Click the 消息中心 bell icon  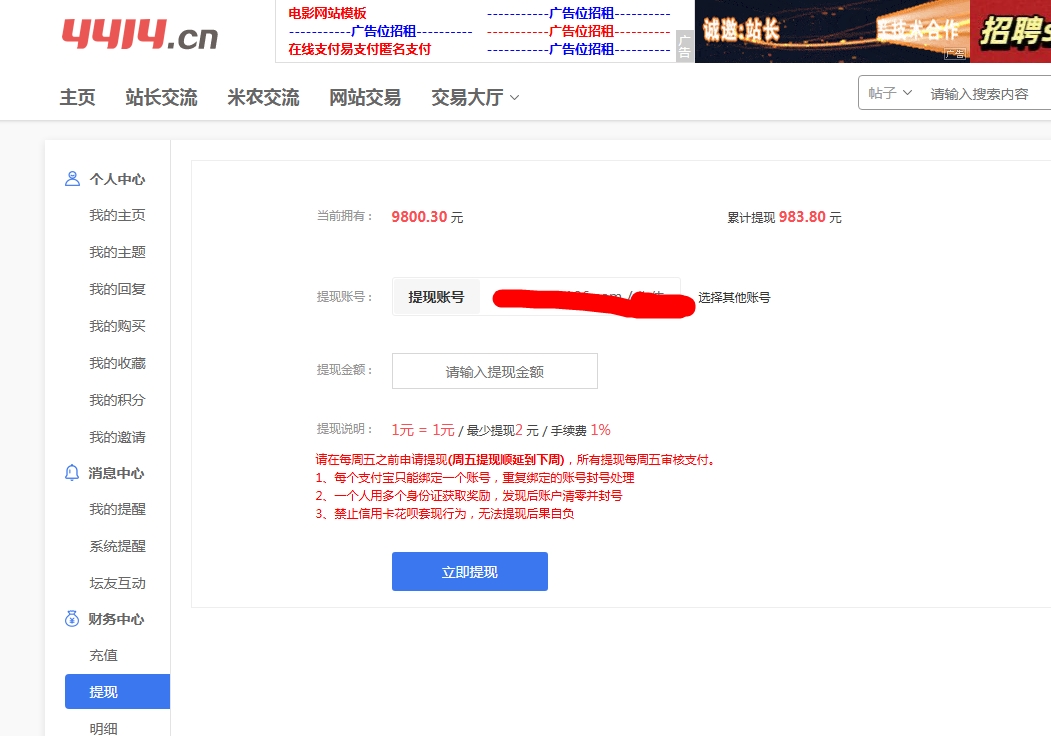[72, 473]
